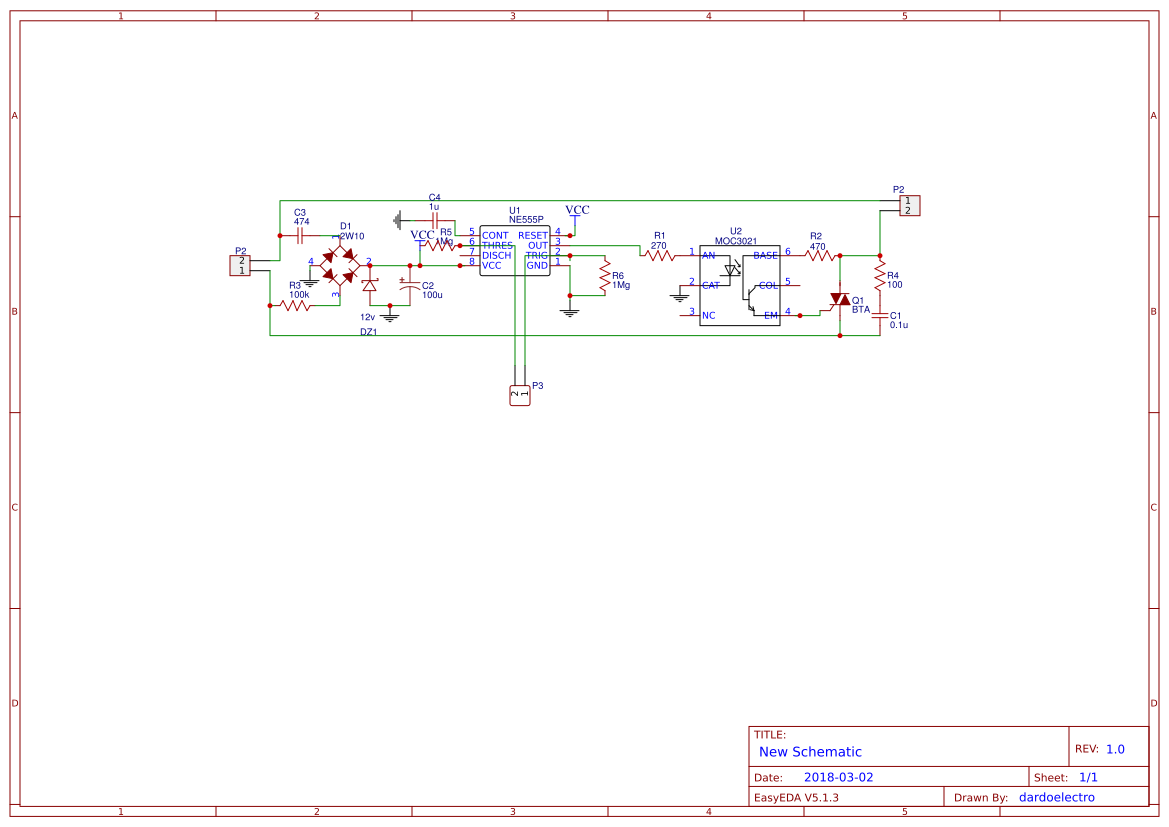The width and height of the screenshot is (1169, 827).
Task: Select resistor R1 labeled 270
Action: [658, 255]
